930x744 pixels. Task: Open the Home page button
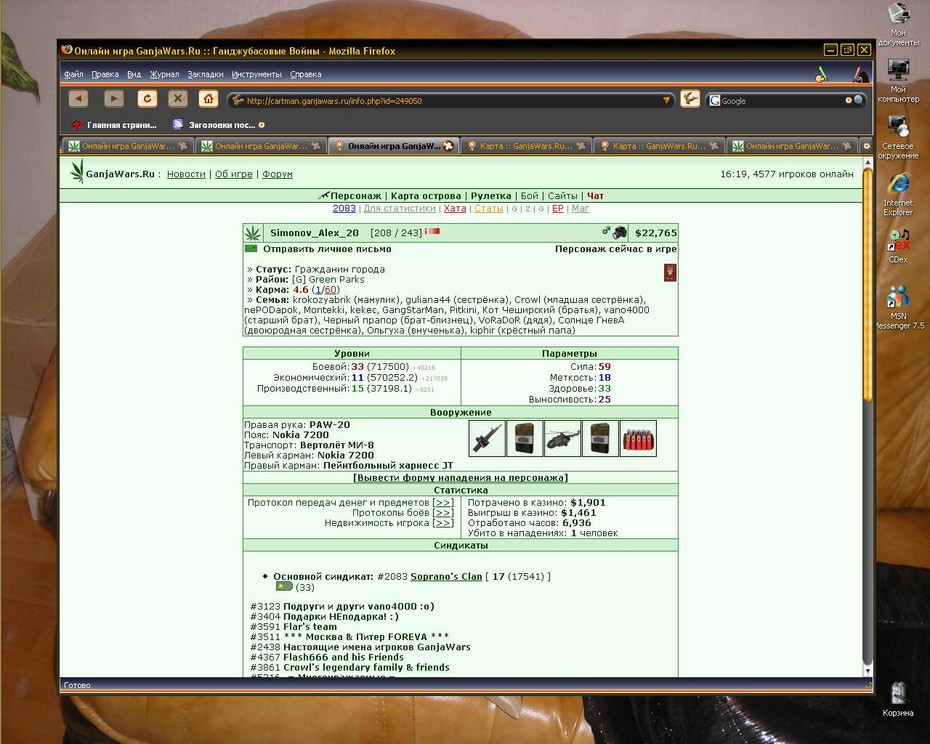[x=208, y=98]
